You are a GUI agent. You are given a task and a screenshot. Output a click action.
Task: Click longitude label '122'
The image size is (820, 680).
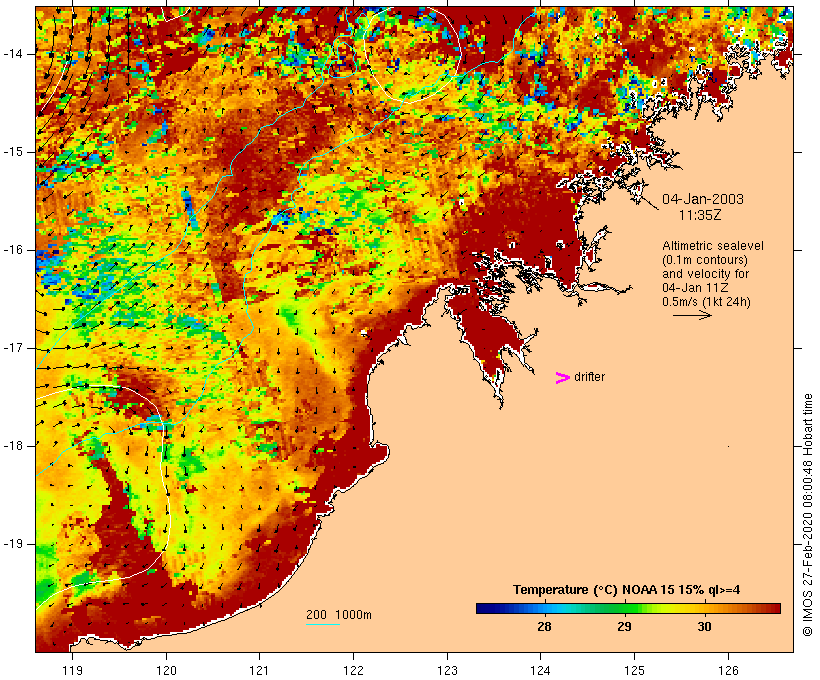(x=354, y=670)
